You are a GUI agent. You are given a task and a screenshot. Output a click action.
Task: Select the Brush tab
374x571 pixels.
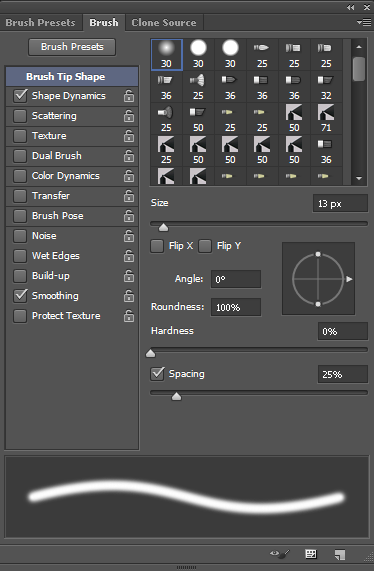click(x=104, y=23)
